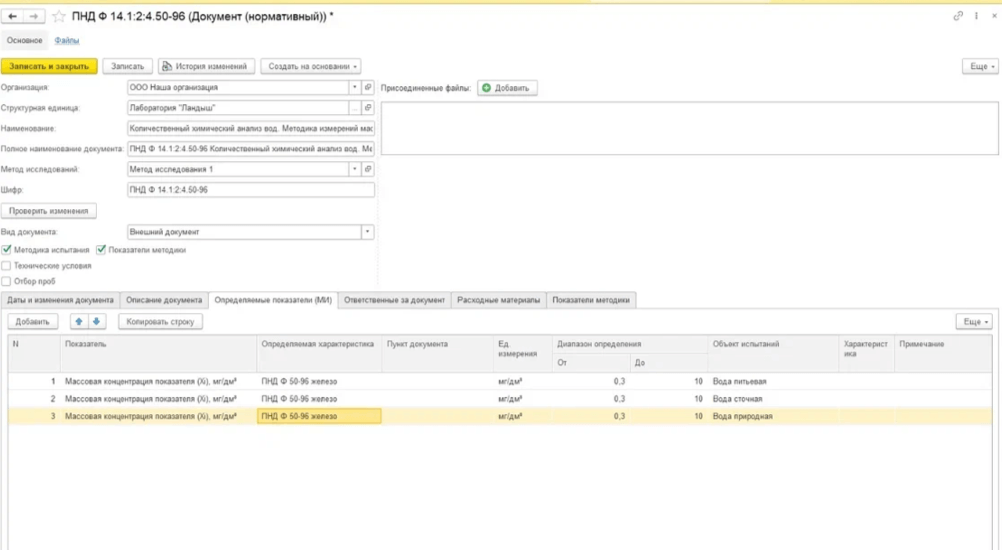Uncheck the Методика испытания checkbox
Viewport: 1002px width, 550px height.
point(7,250)
